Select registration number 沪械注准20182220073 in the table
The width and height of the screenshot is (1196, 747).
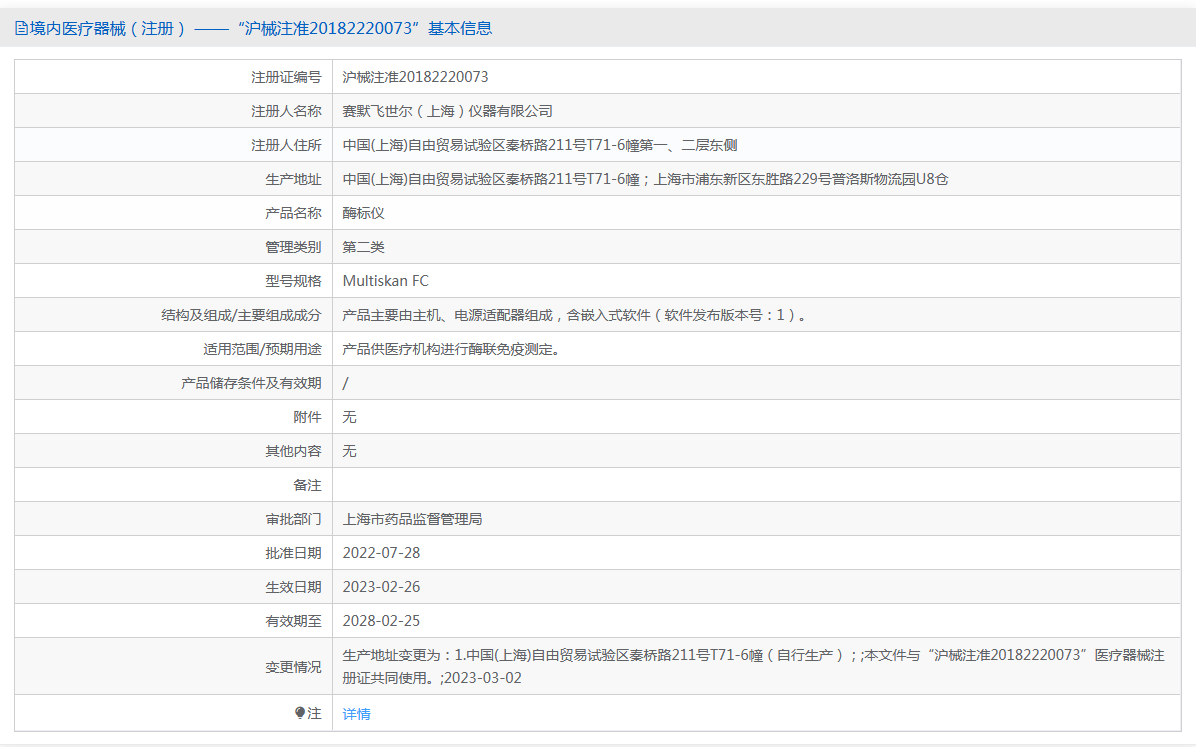pos(415,77)
